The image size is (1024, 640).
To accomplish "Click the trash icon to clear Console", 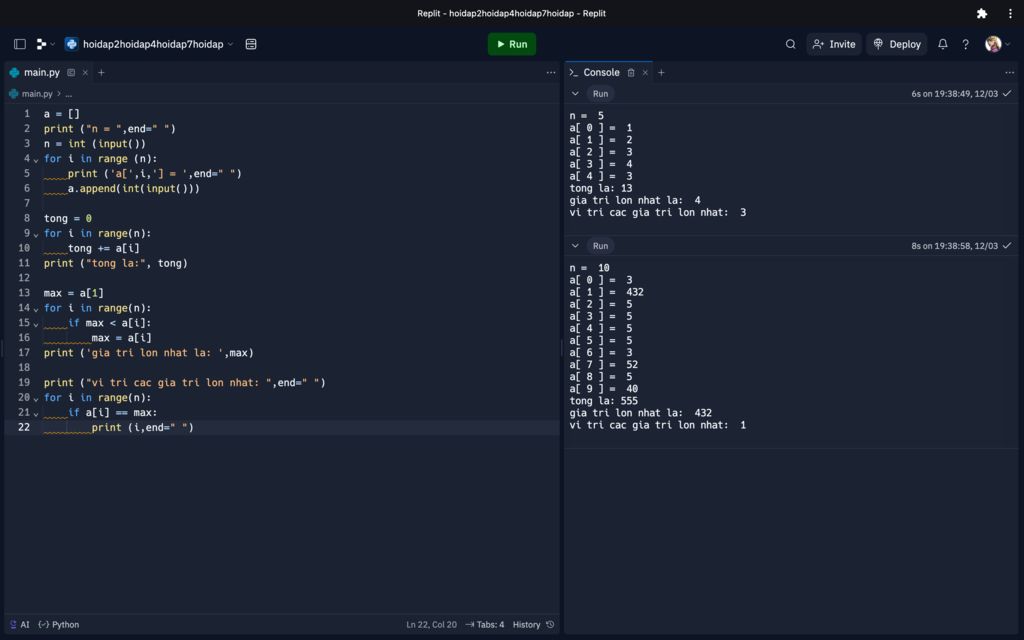I will [x=631, y=72].
